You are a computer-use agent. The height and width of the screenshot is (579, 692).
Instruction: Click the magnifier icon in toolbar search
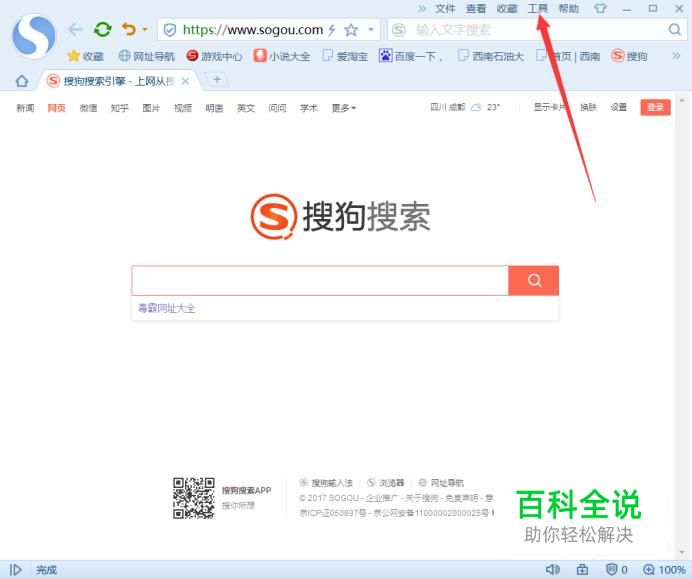click(674, 30)
